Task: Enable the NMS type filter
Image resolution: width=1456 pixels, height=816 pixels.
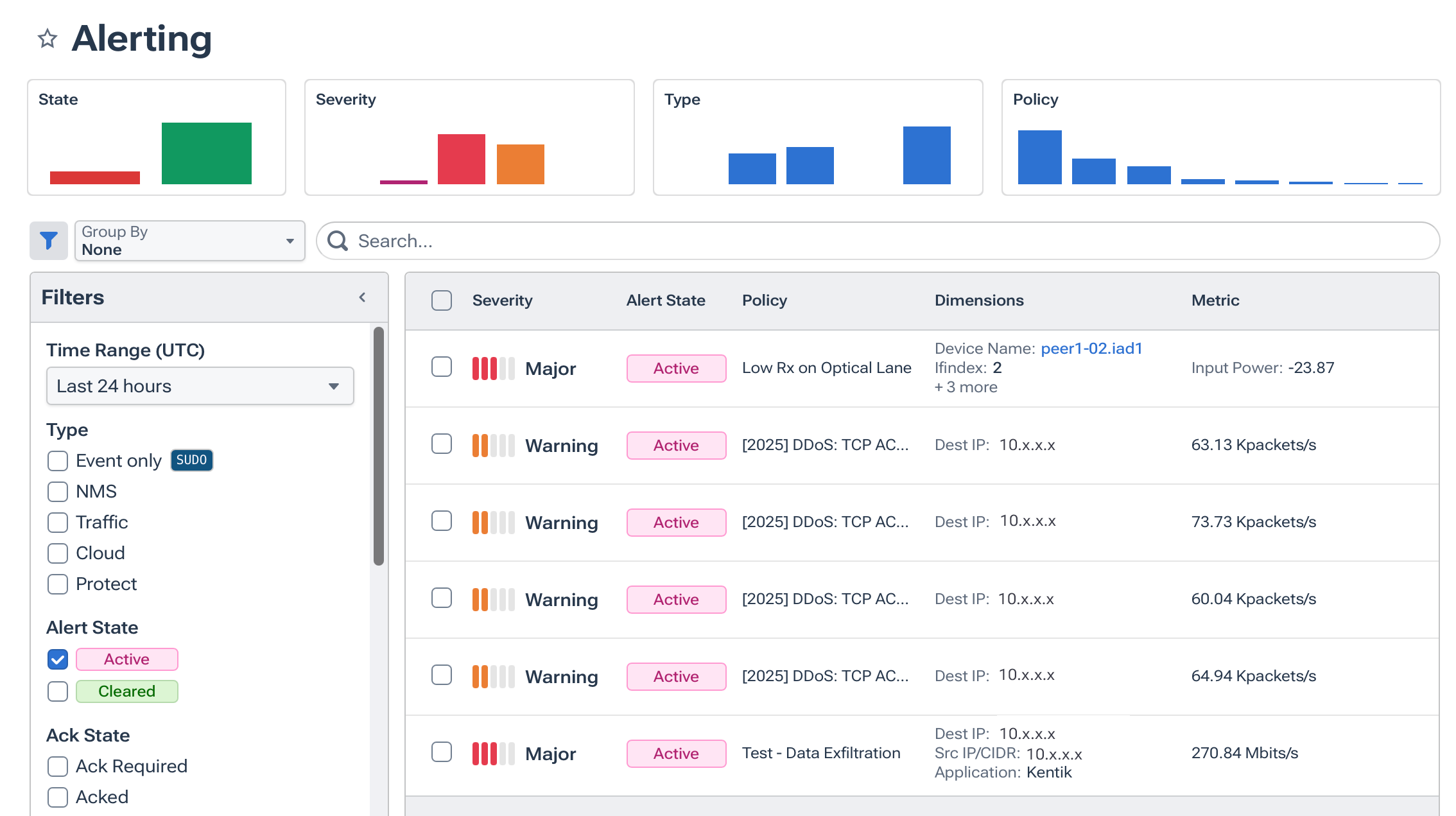Action: [x=57, y=491]
